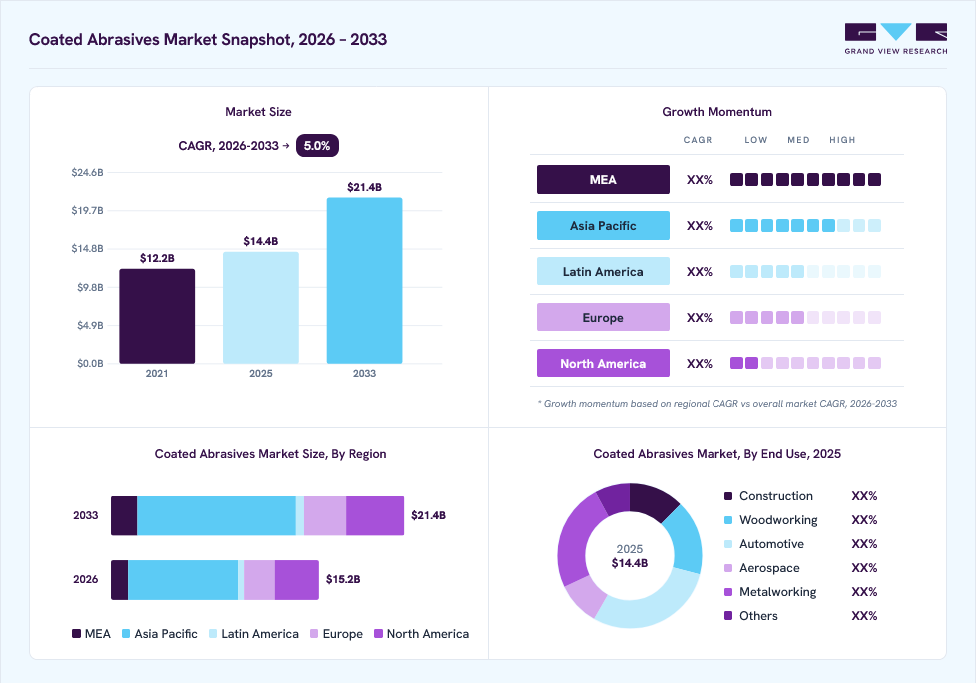Click the 2021 dark purple bar

pyautogui.click(x=157, y=316)
